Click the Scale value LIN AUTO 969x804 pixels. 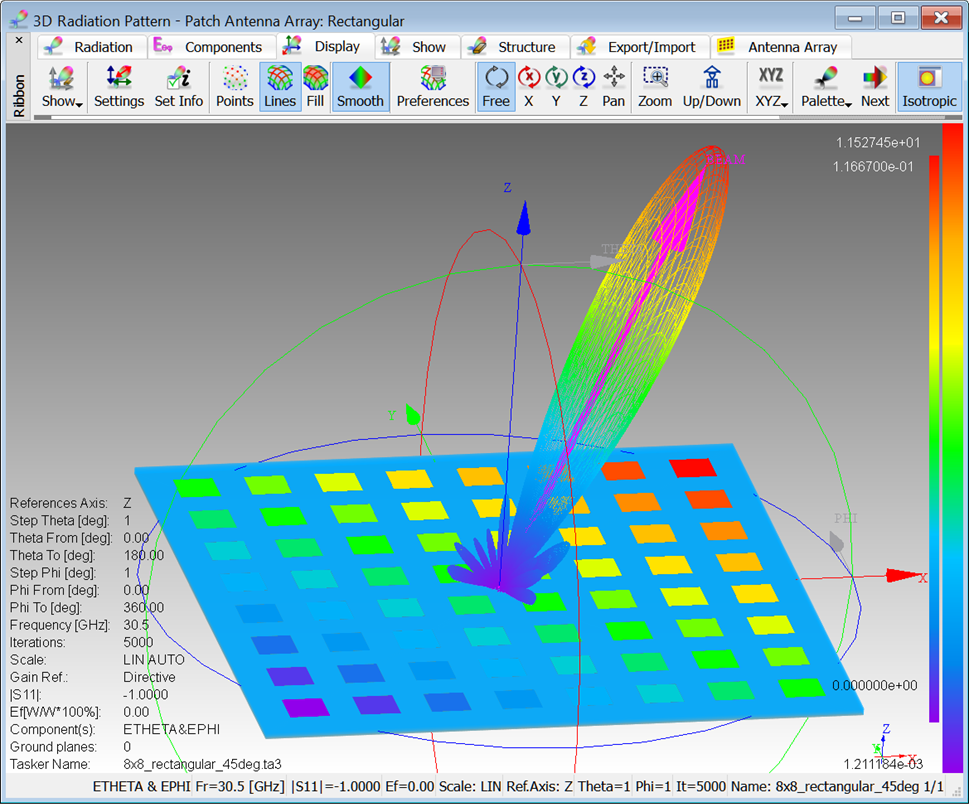click(x=154, y=659)
